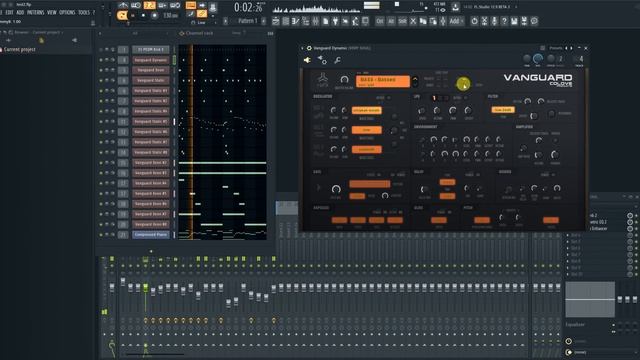Image resolution: width=640 pixels, height=360 pixels.
Task: Open the playlist view icon
Action: coord(276,21)
